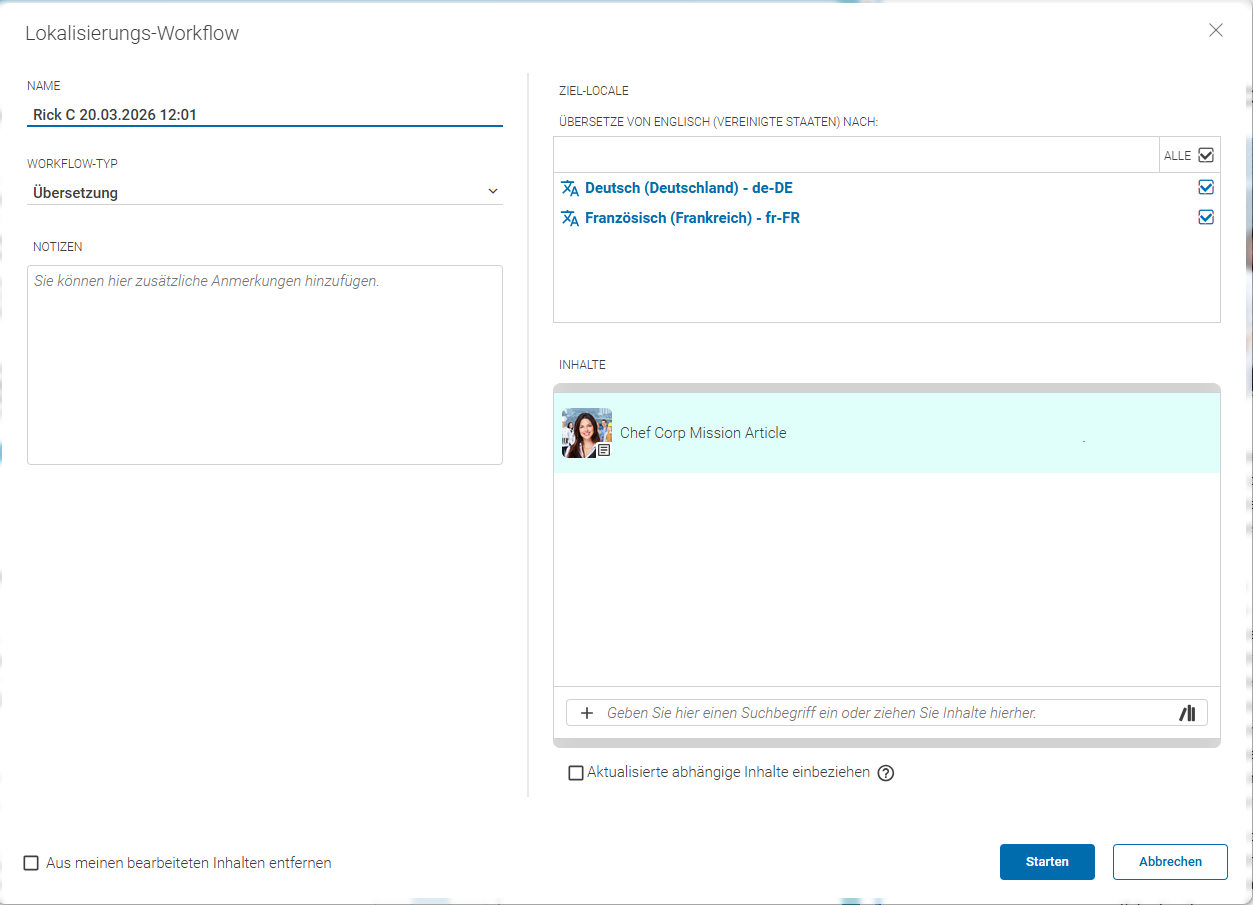Select the Deutsch (Deutschland) - de-DE entry

coord(689,188)
